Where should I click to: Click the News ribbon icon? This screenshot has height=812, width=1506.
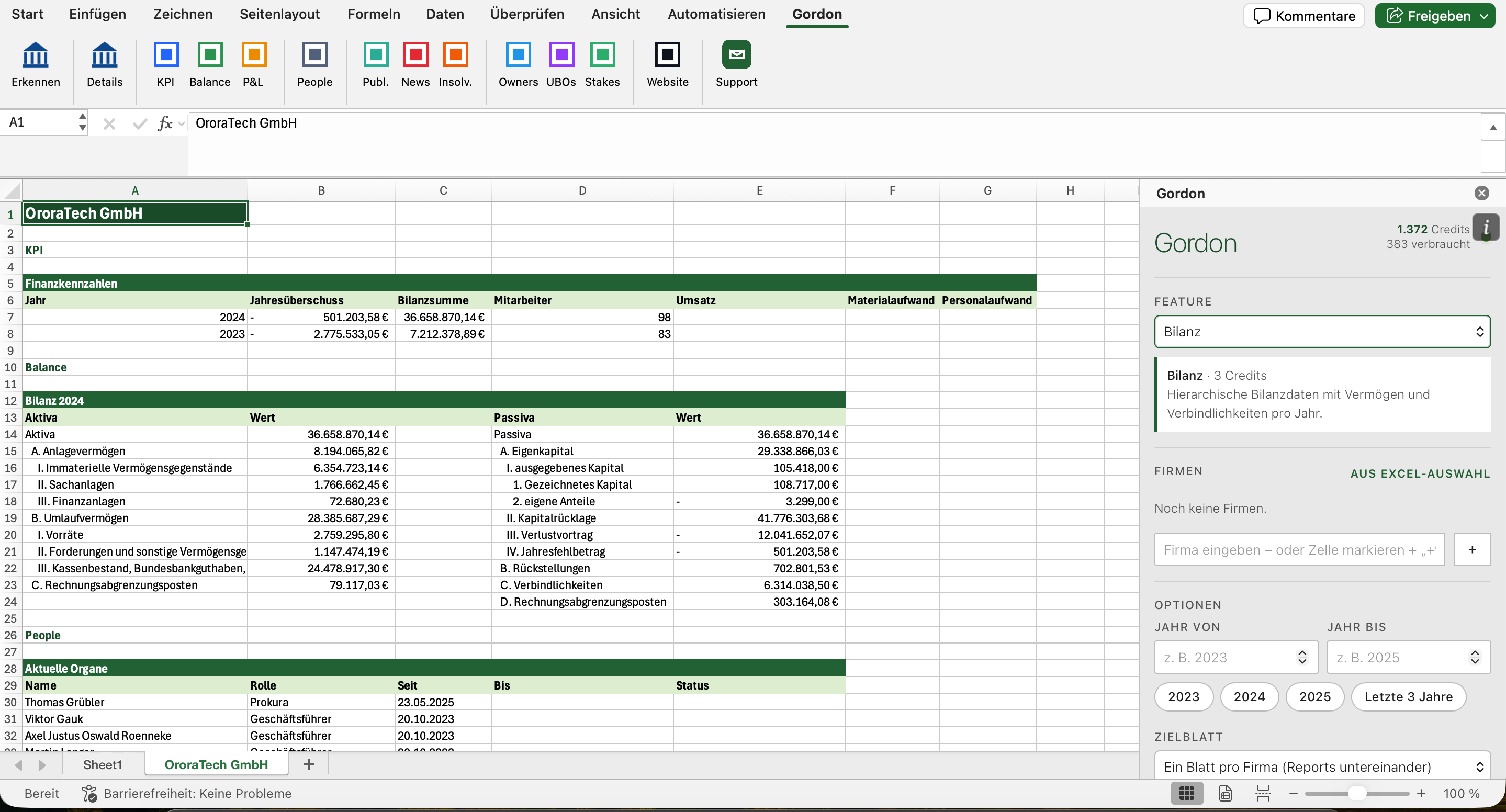point(415,55)
